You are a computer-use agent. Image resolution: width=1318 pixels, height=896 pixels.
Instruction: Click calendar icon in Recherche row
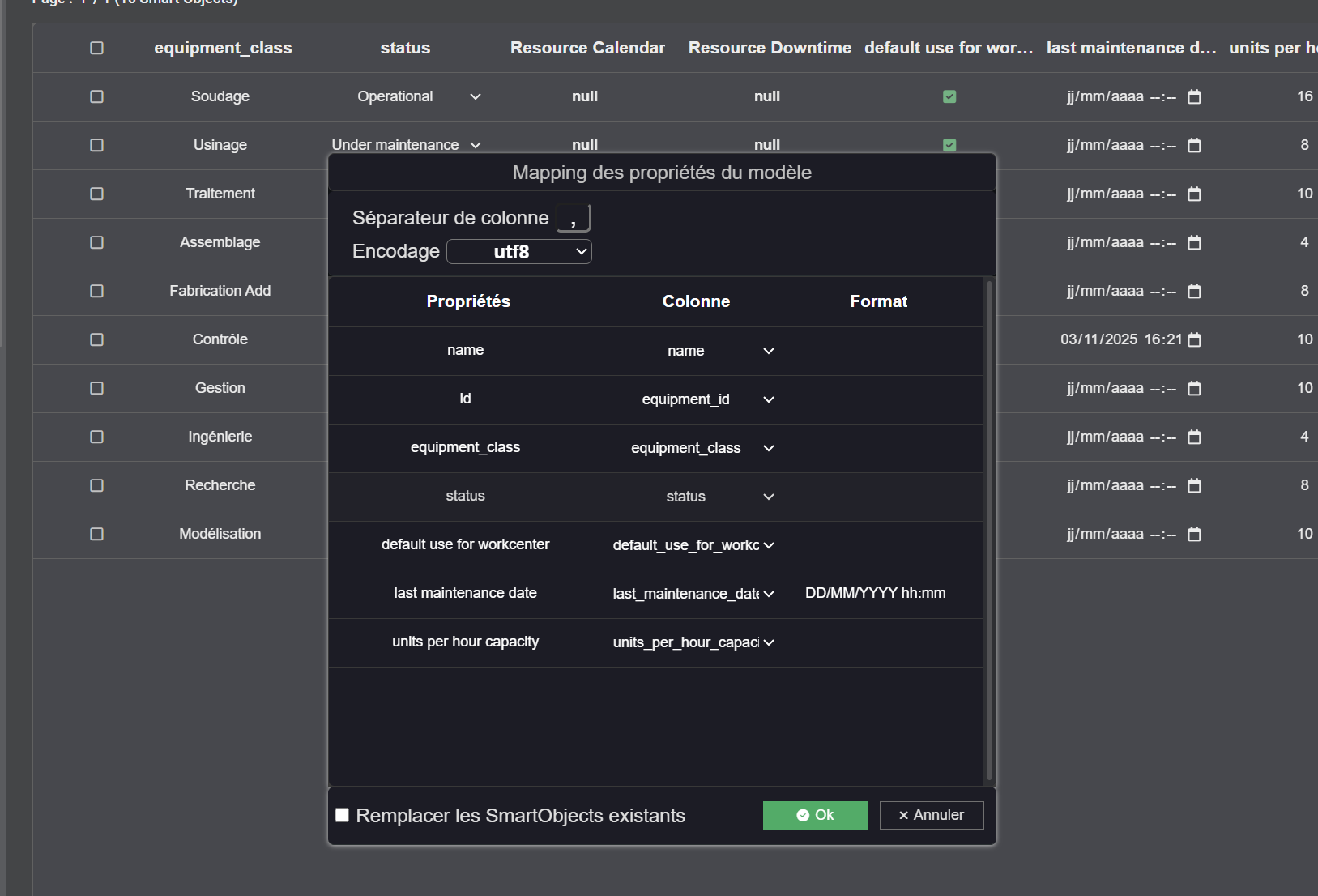coord(1194,486)
